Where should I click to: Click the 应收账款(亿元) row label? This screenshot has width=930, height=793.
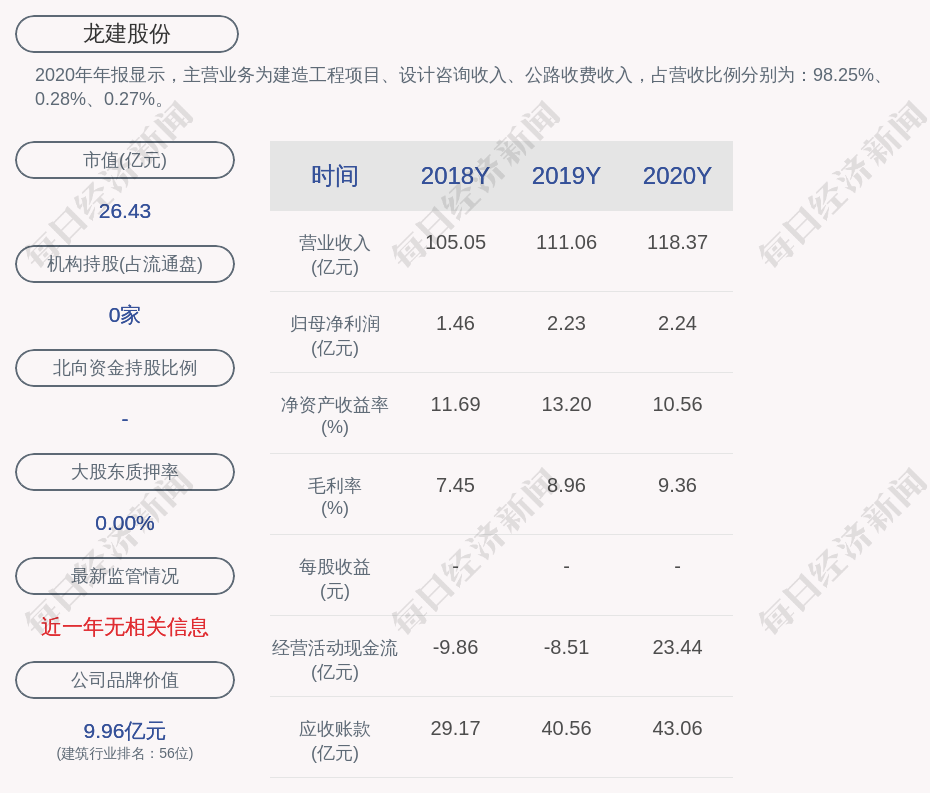[x=335, y=741]
